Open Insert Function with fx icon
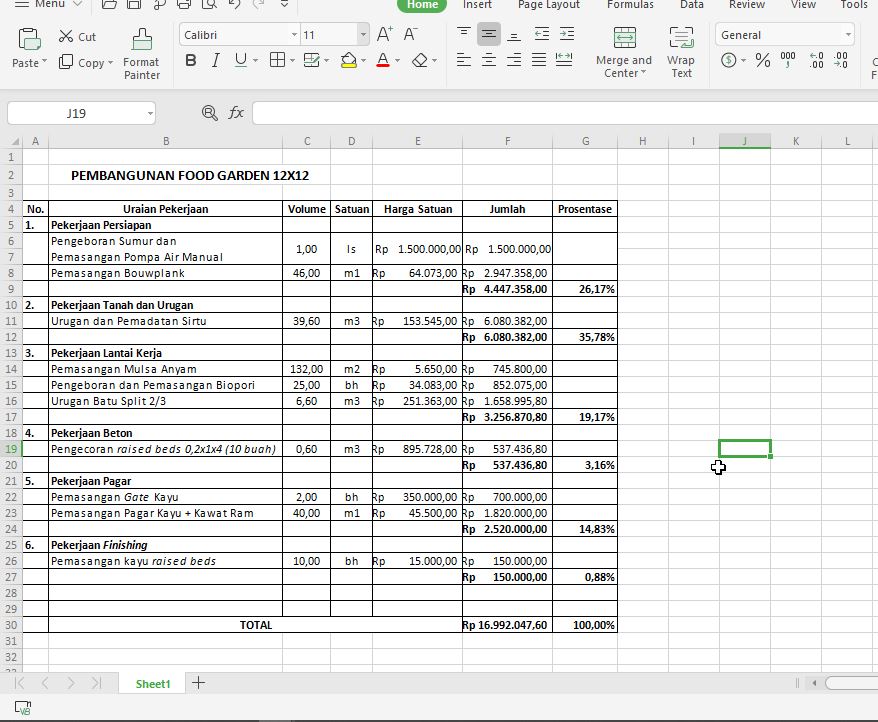This screenshot has height=722, width=878. coord(236,113)
